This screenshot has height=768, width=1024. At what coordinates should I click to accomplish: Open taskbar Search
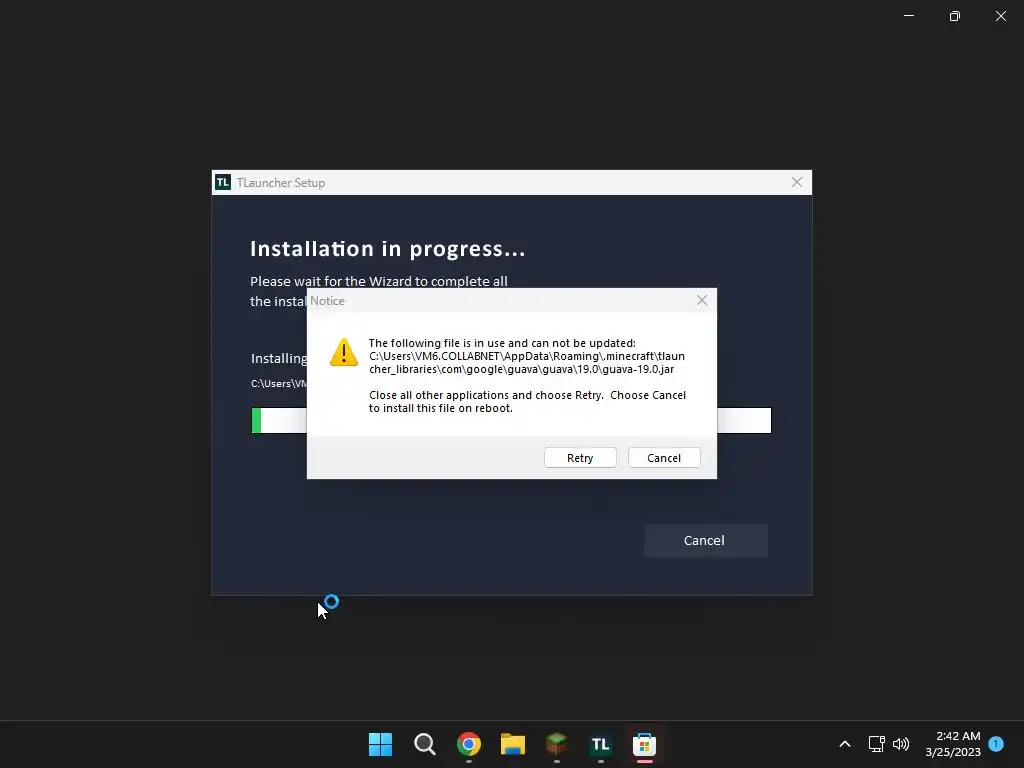[424, 744]
